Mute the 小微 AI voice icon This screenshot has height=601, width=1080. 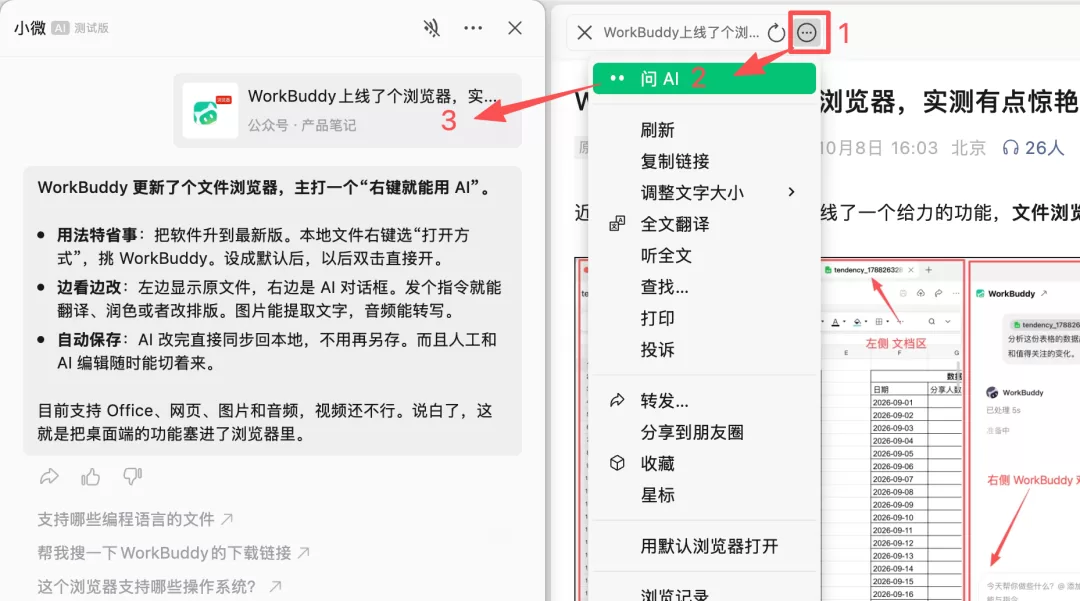(432, 28)
